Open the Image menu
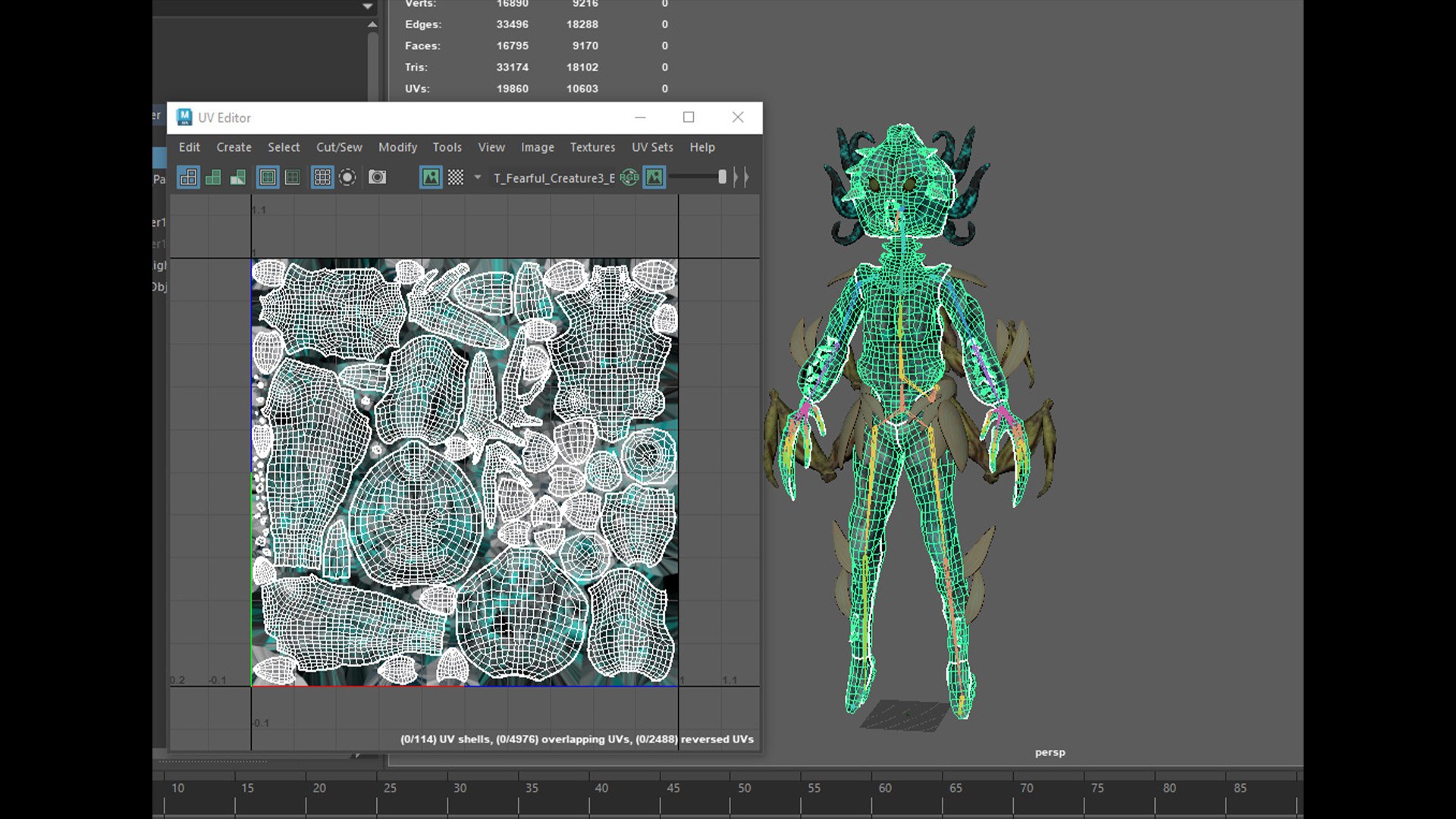The width and height of the screenshot is (1456, 819). pos(538,147)
